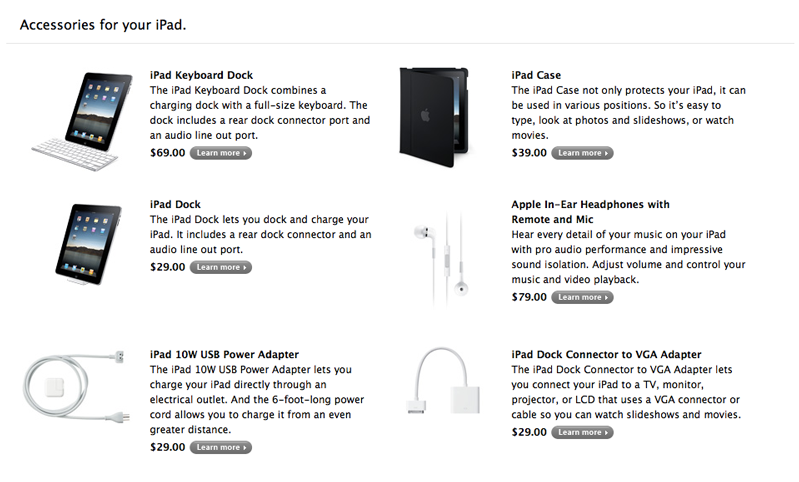This screenshot has width=799, height=482.
Task: Select the iPad Dock heading
Action: click(175, 204)
